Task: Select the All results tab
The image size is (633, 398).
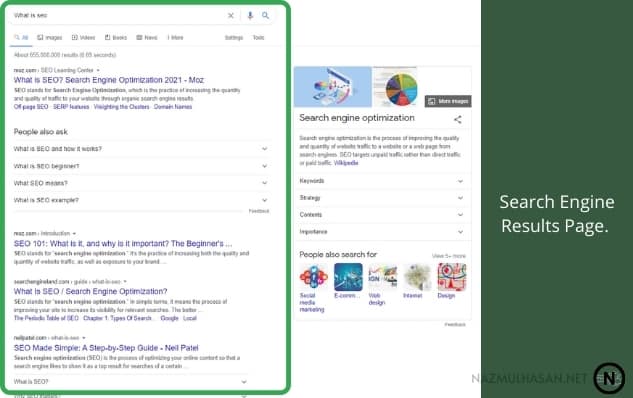Action: pyautogui.click(x=21, y=38)
